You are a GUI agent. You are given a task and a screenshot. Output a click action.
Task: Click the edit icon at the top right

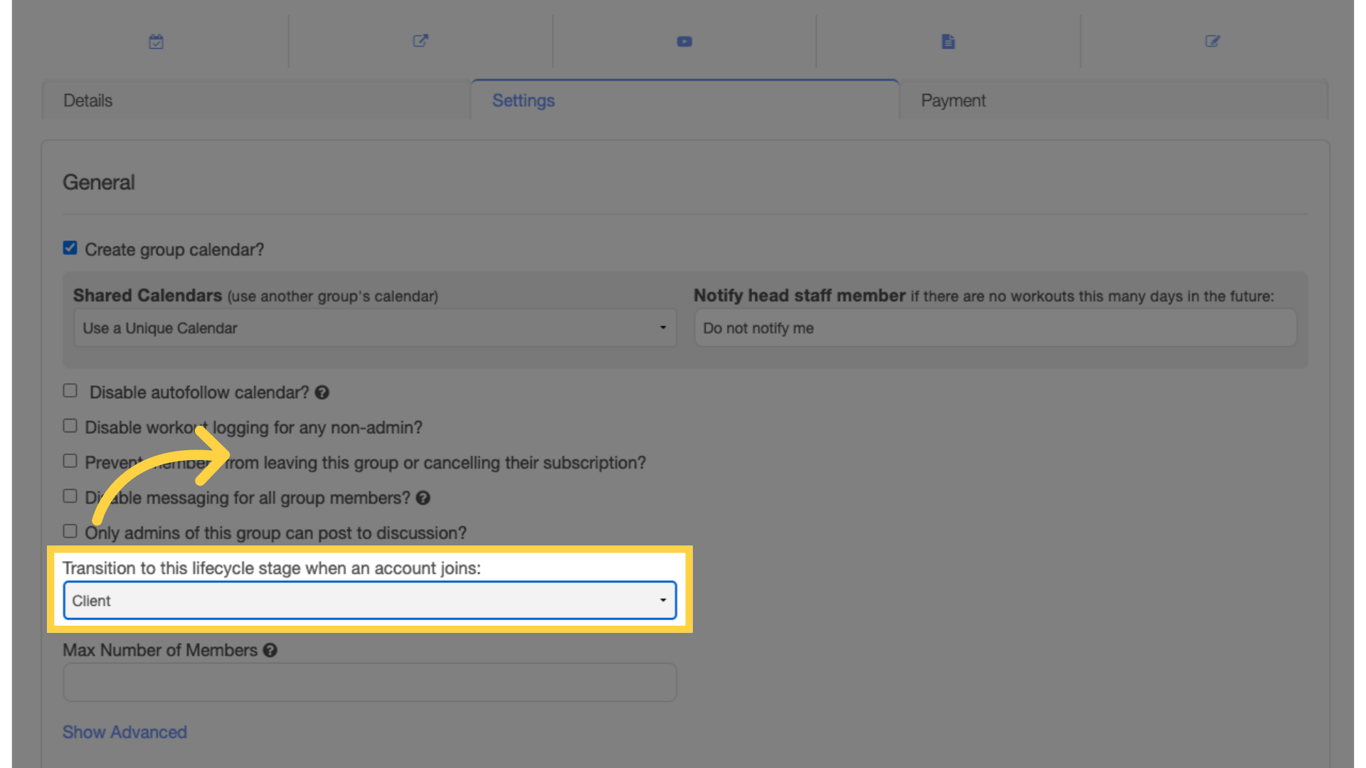pyautogui.click(x=1212, y=41)
